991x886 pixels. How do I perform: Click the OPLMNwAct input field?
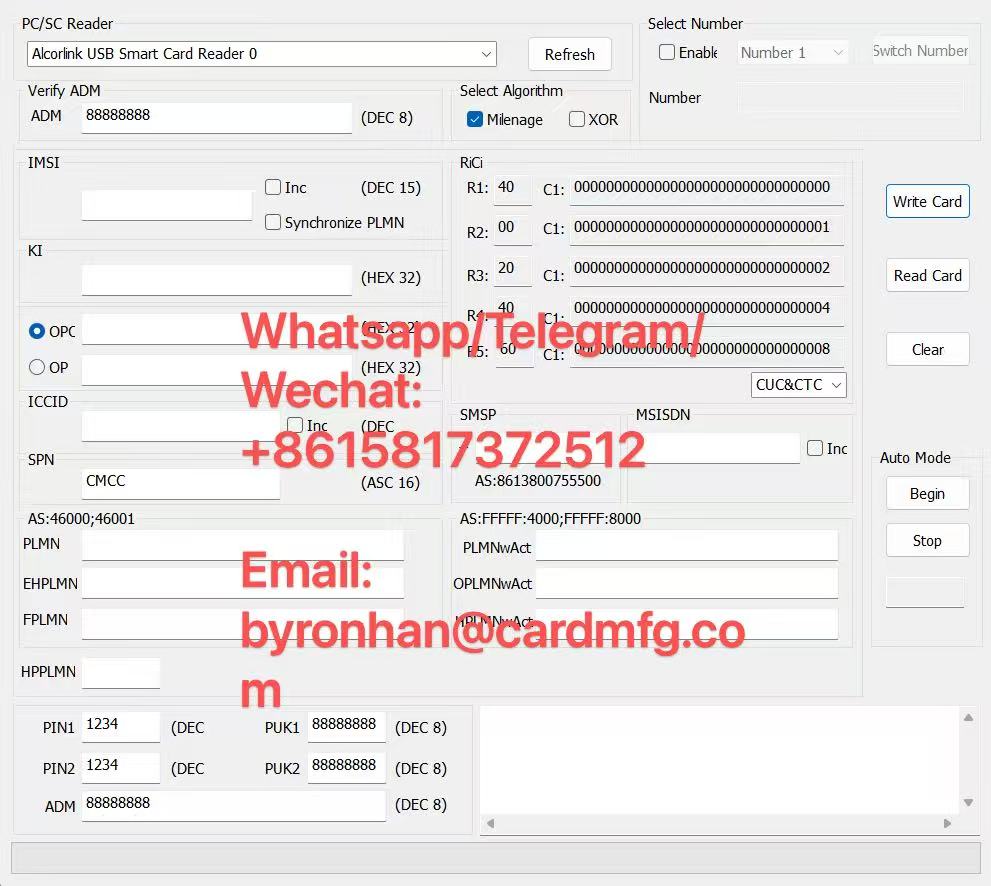687,583
